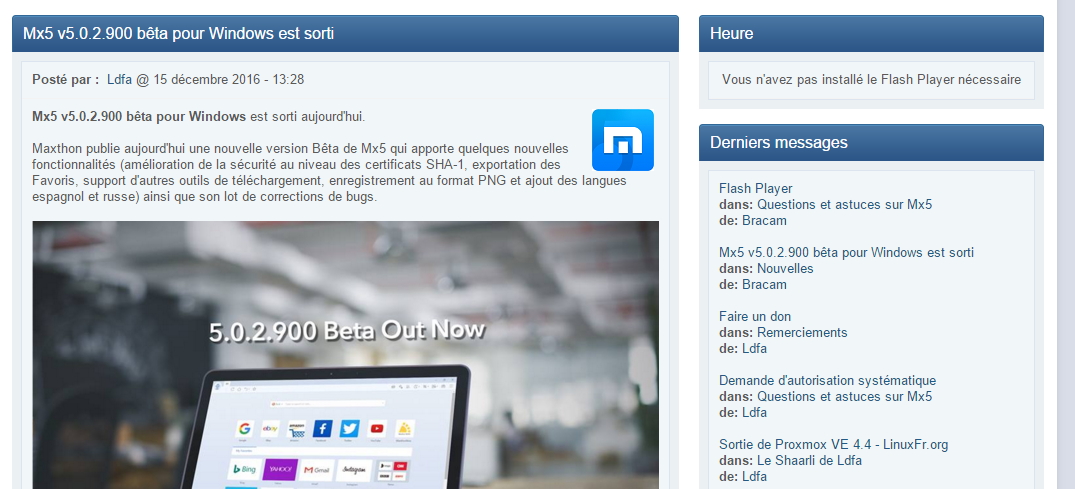Click the Yahoo tile in laptop image

(x=280, y=470)
